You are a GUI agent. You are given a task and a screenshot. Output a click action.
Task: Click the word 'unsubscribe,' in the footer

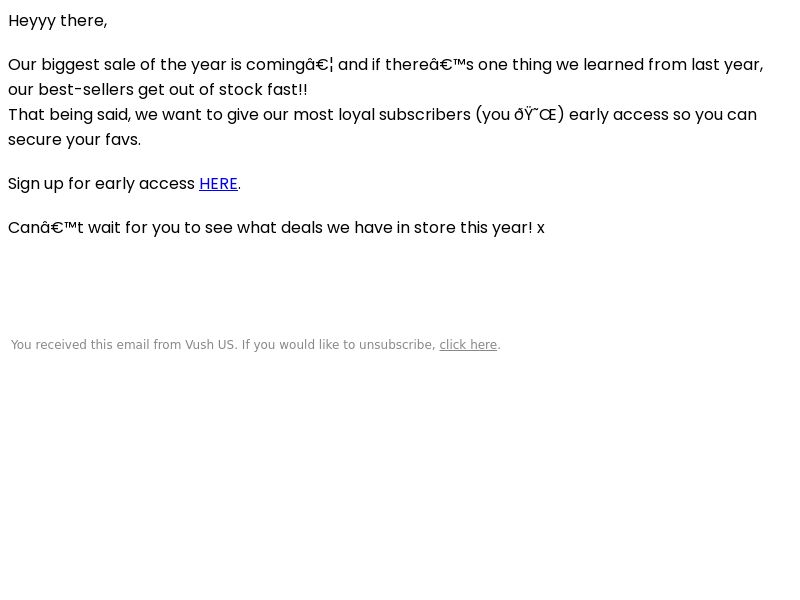point(397,345)
